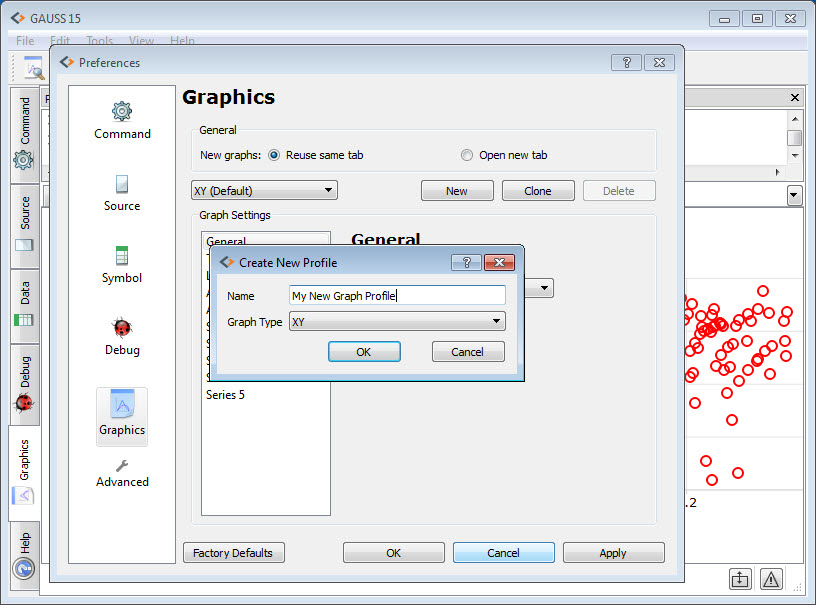Enable the Reuse same tab option
The image size is (816, 605).
pyautogui.click(x=274, y=155)
